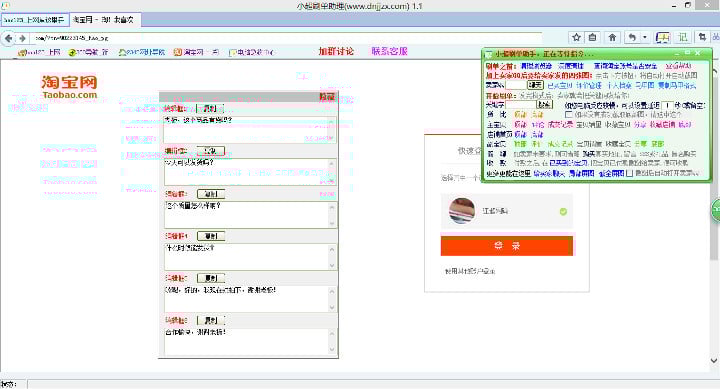The image size is (720, 389).
Task: Click the browser back arrow button
Action: tap(8, 38)
